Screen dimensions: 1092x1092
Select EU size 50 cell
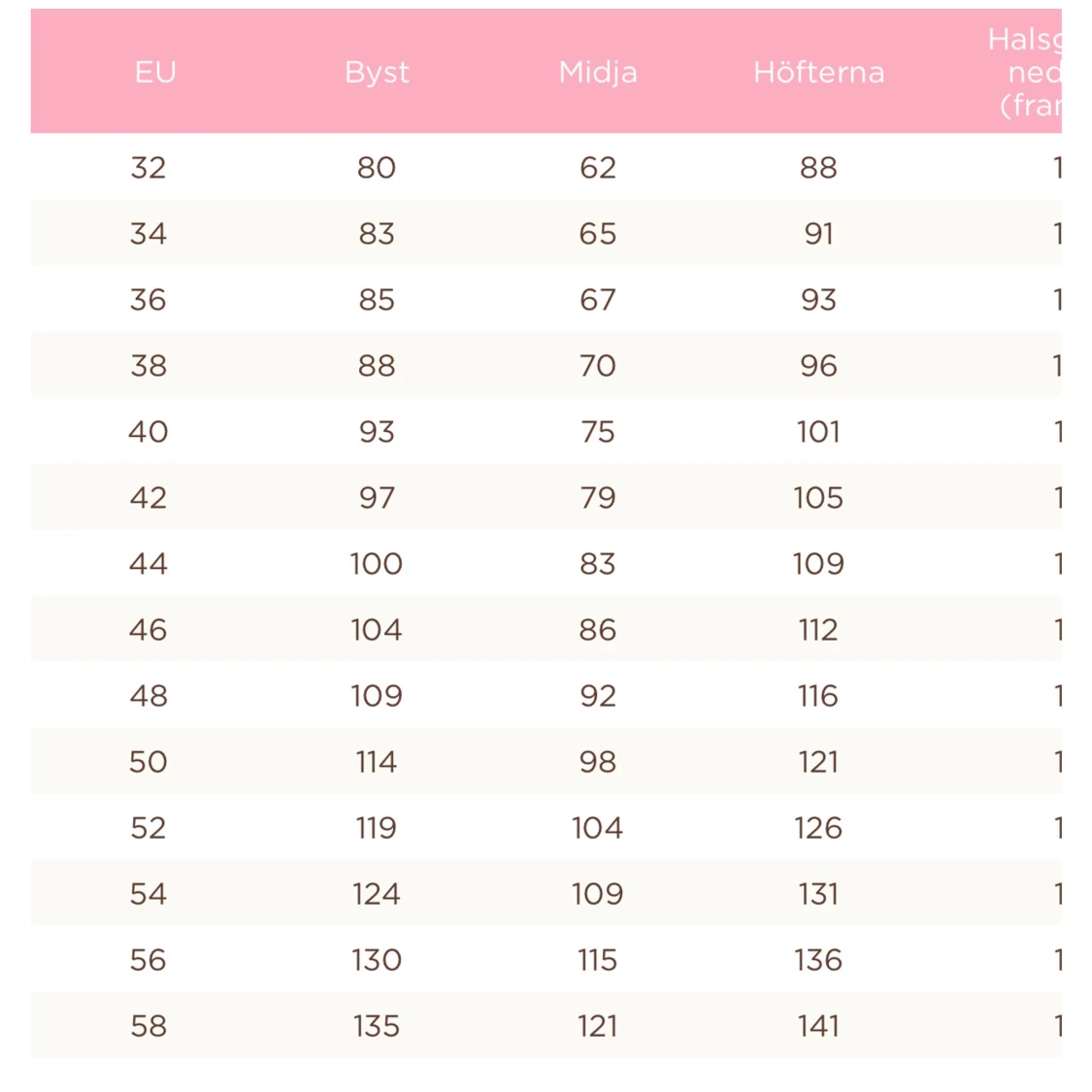pyautogui.click(x=149, y=762)
